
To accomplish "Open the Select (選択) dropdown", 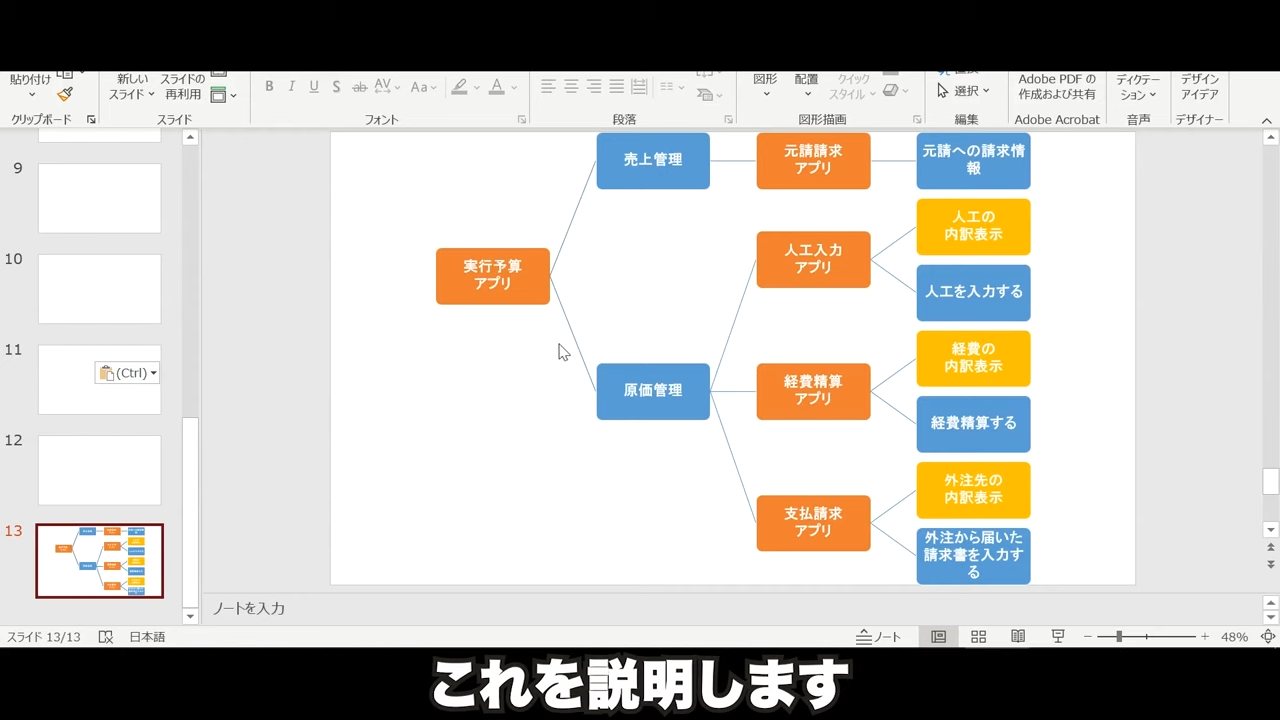I will coord(964,91).
